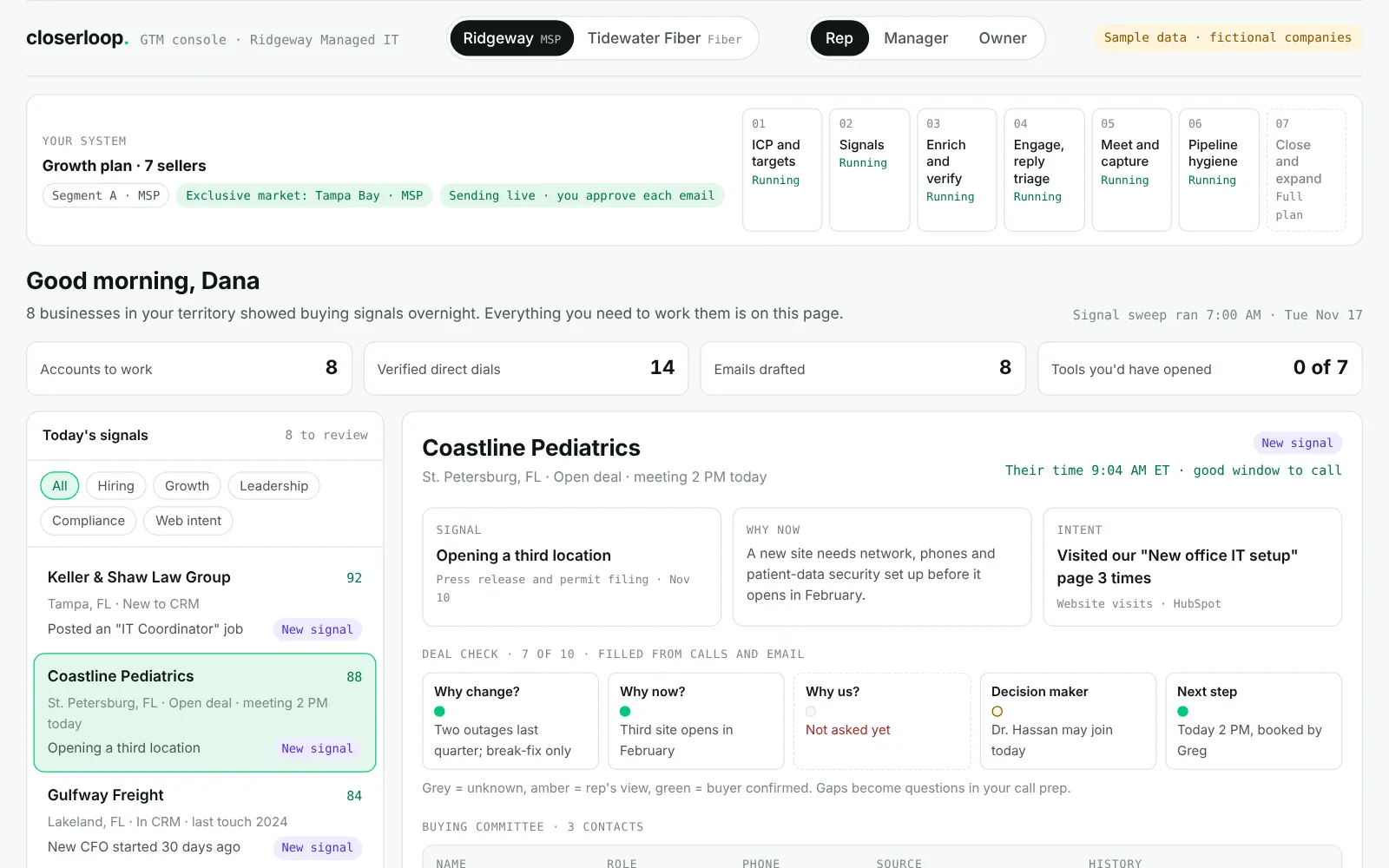Click the Today's signals title
The image size is (1389, 868).
click(x=95, y=435)
